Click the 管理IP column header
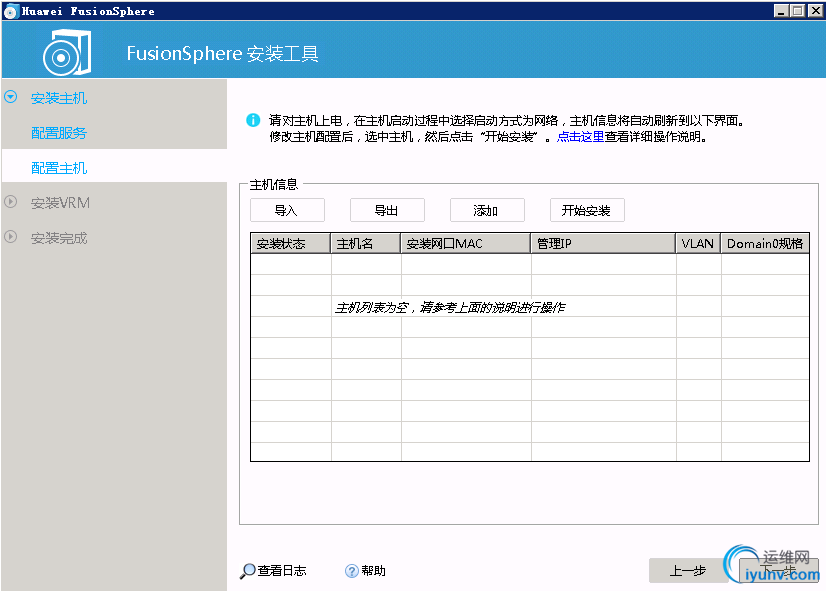 pos(603,243)
